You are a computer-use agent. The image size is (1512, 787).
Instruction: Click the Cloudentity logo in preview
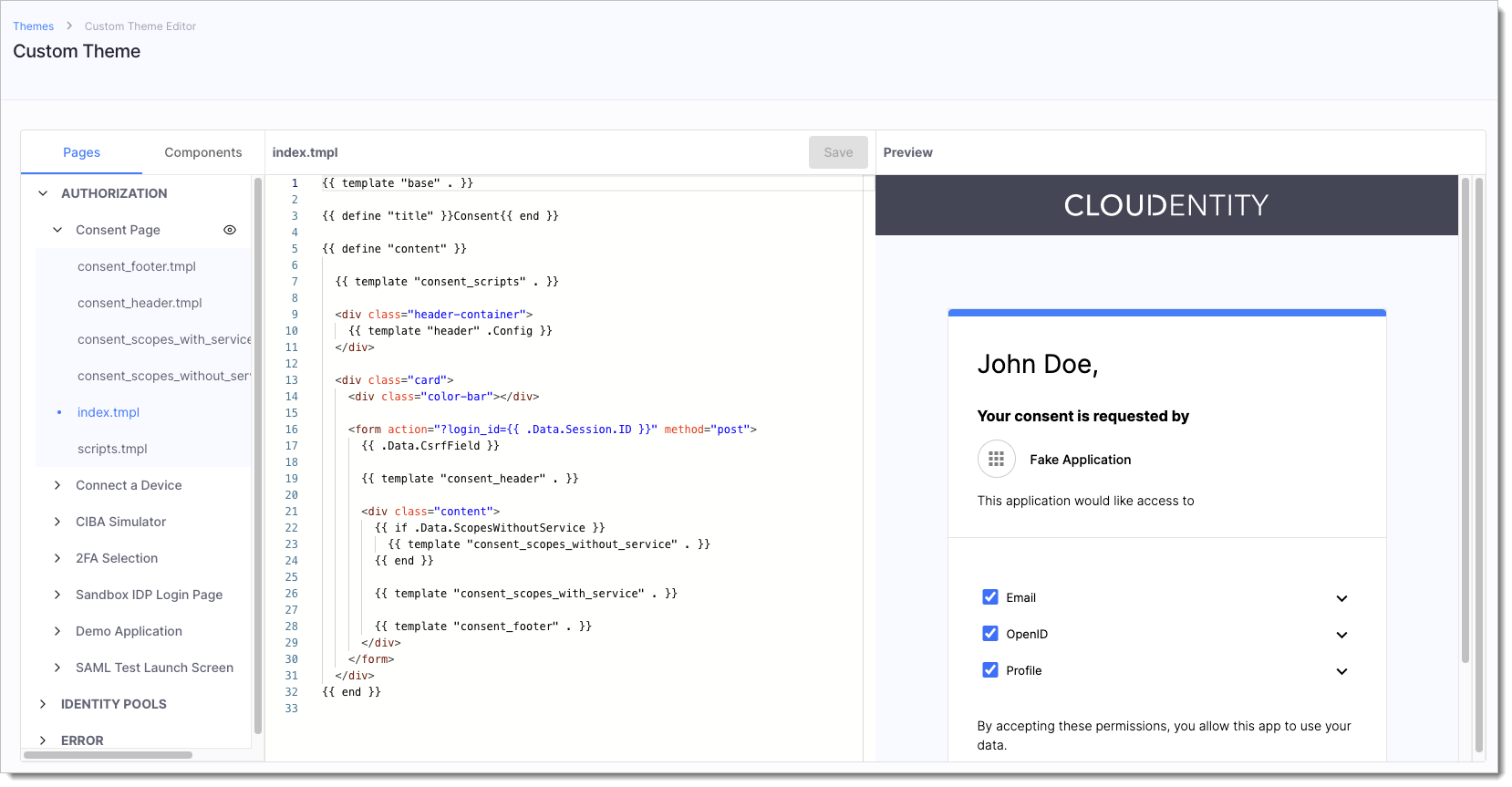1165,205
